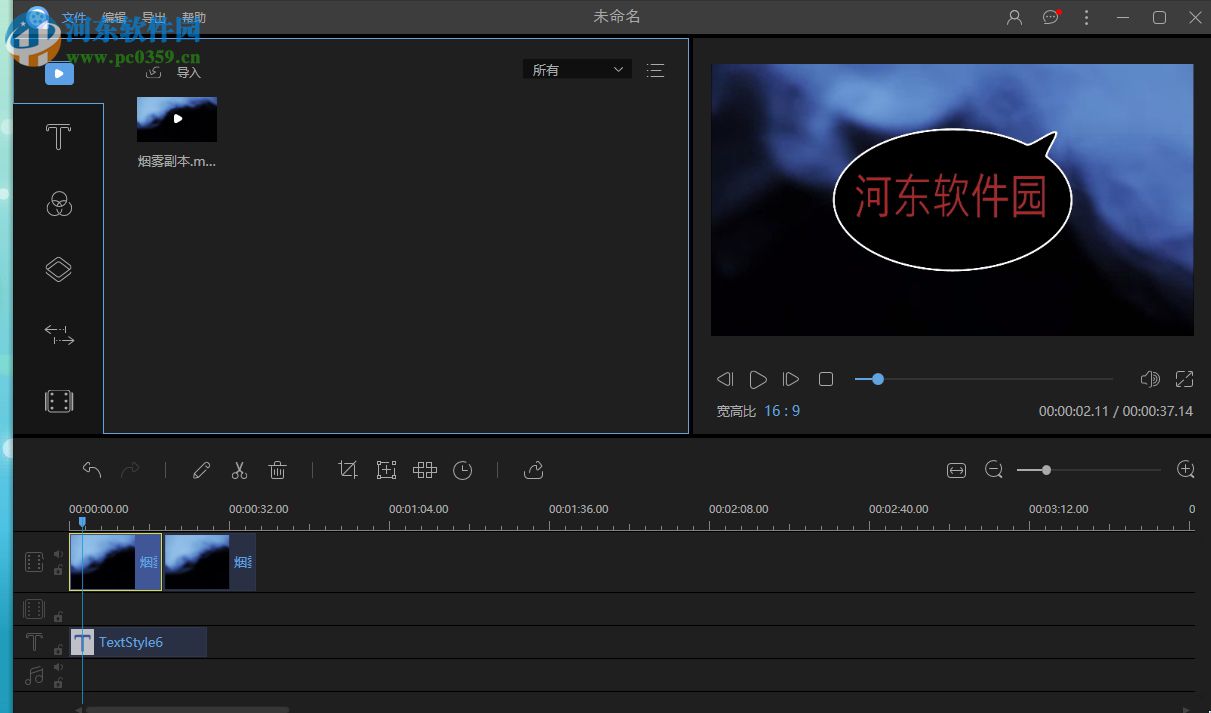This screenshot has height=713, width=1211.
Task: Open the mosaic tool
Action: coord(424,470)
